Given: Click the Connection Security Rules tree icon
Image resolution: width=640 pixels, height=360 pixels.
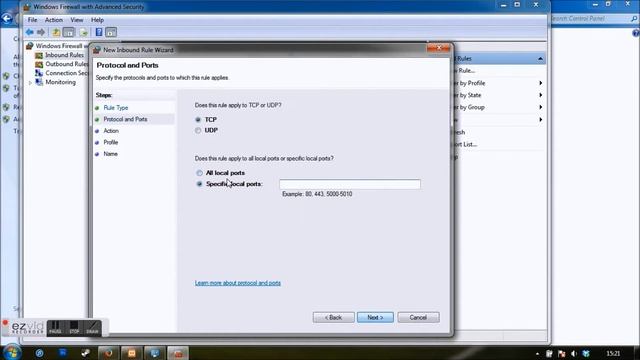Looking at the screenshot, I should [39, 73].
